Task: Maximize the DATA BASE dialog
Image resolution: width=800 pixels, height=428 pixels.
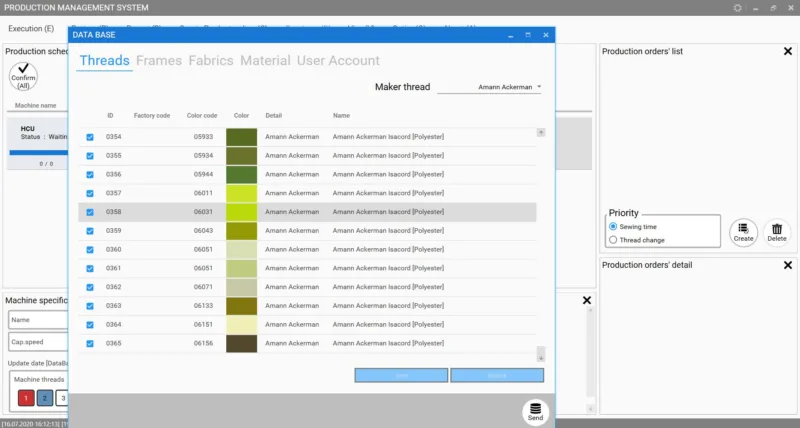Action: coord(528,35)
